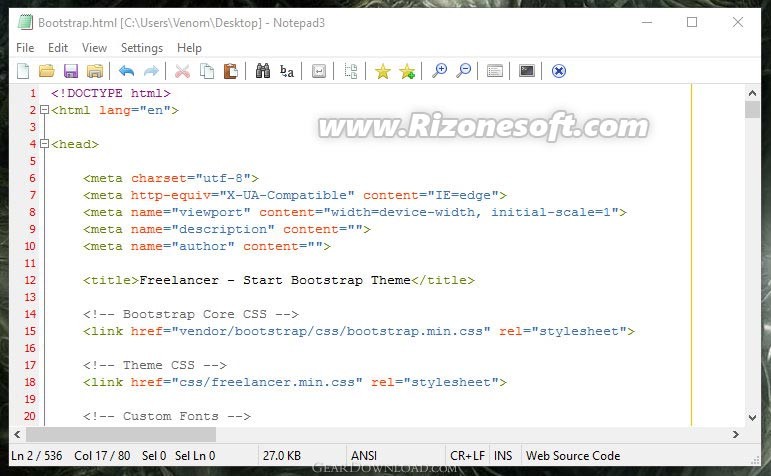The height and width of the screenshot is (476, 771).
Task: Click the vertical scrollbar thumb
Action: pos(752,110)
